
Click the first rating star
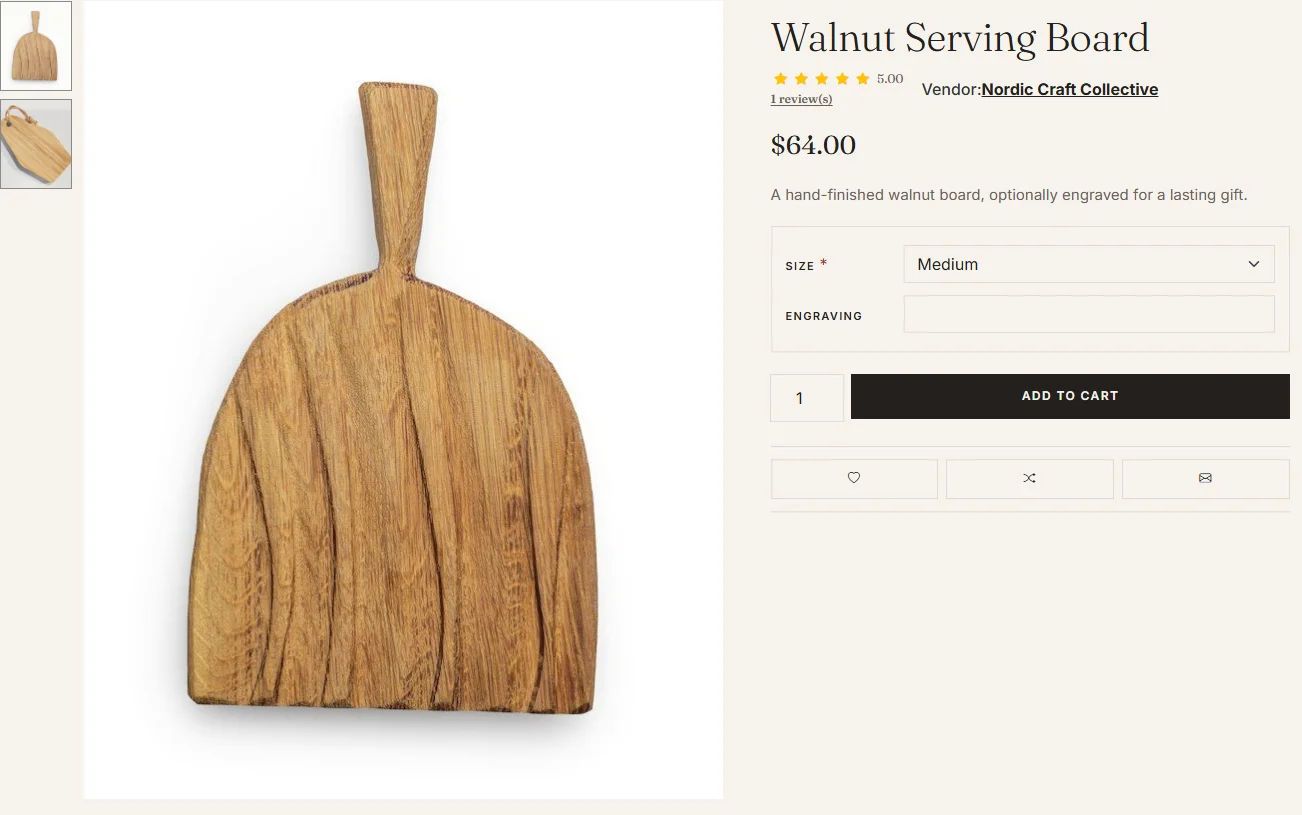780,79
